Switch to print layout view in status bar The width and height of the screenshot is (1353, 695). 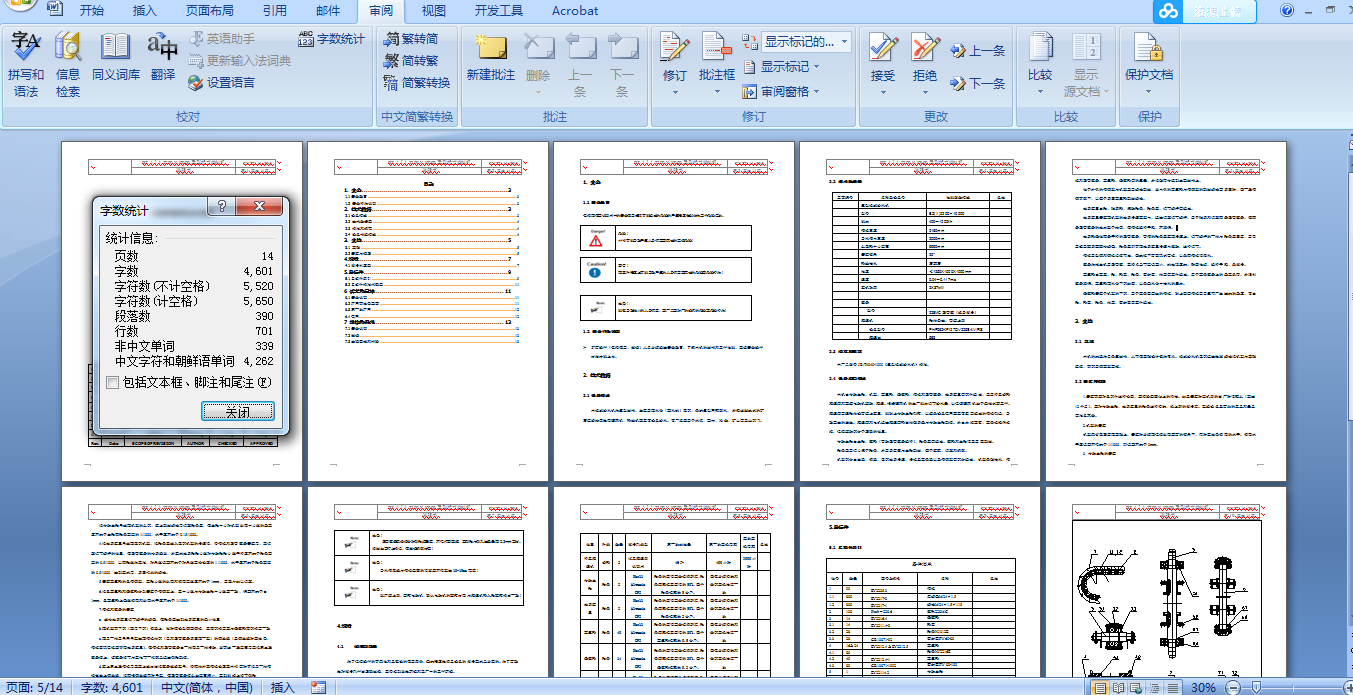tap(1100, 687)
